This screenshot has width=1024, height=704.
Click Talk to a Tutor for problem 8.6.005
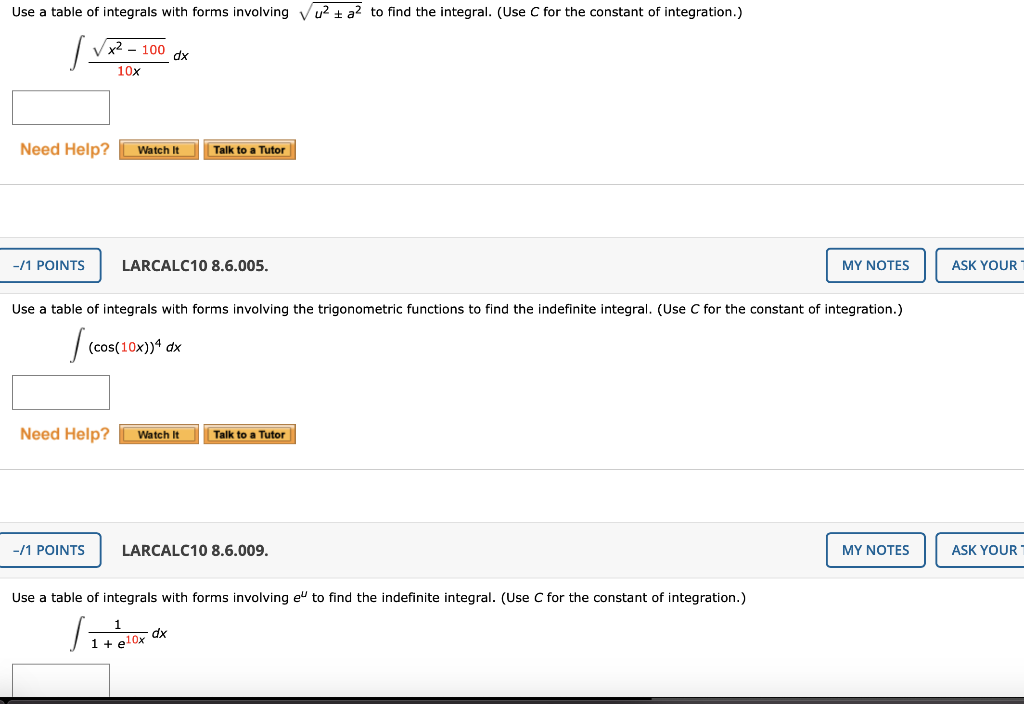249,434
